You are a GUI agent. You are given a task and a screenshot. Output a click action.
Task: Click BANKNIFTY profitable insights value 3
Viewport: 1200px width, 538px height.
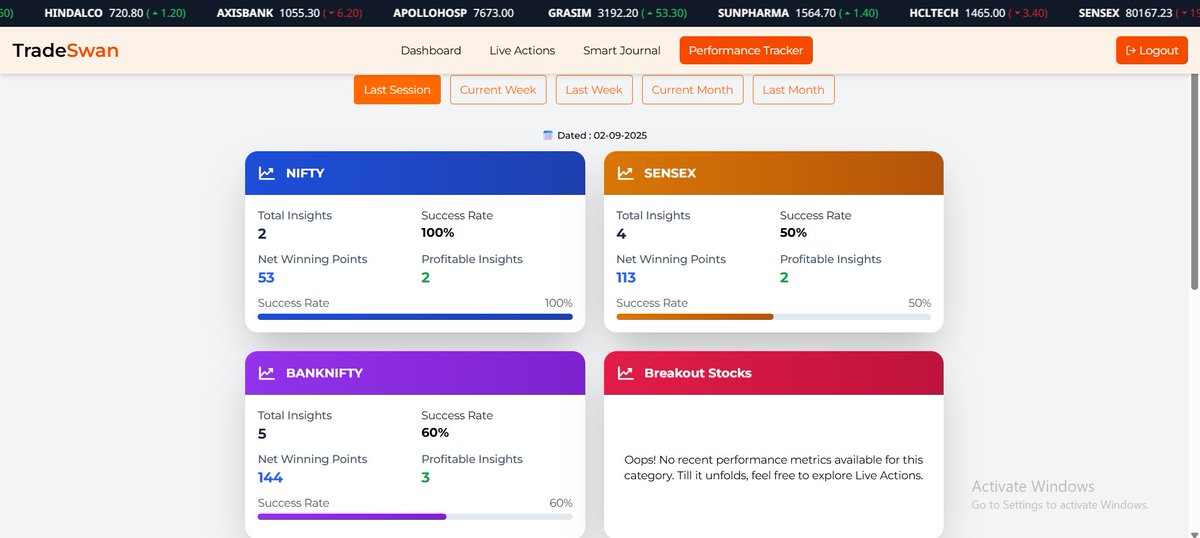(x=425, y=477)
